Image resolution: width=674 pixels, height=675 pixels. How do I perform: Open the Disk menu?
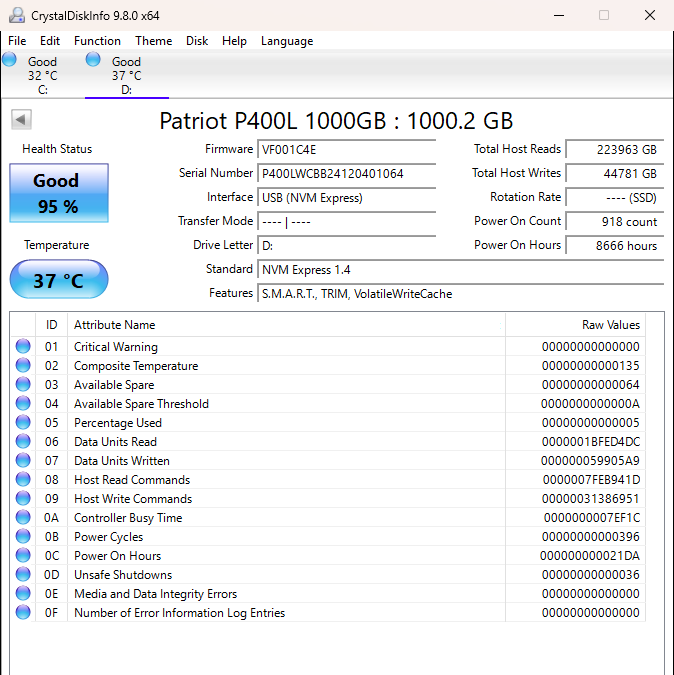pos(197,41)
